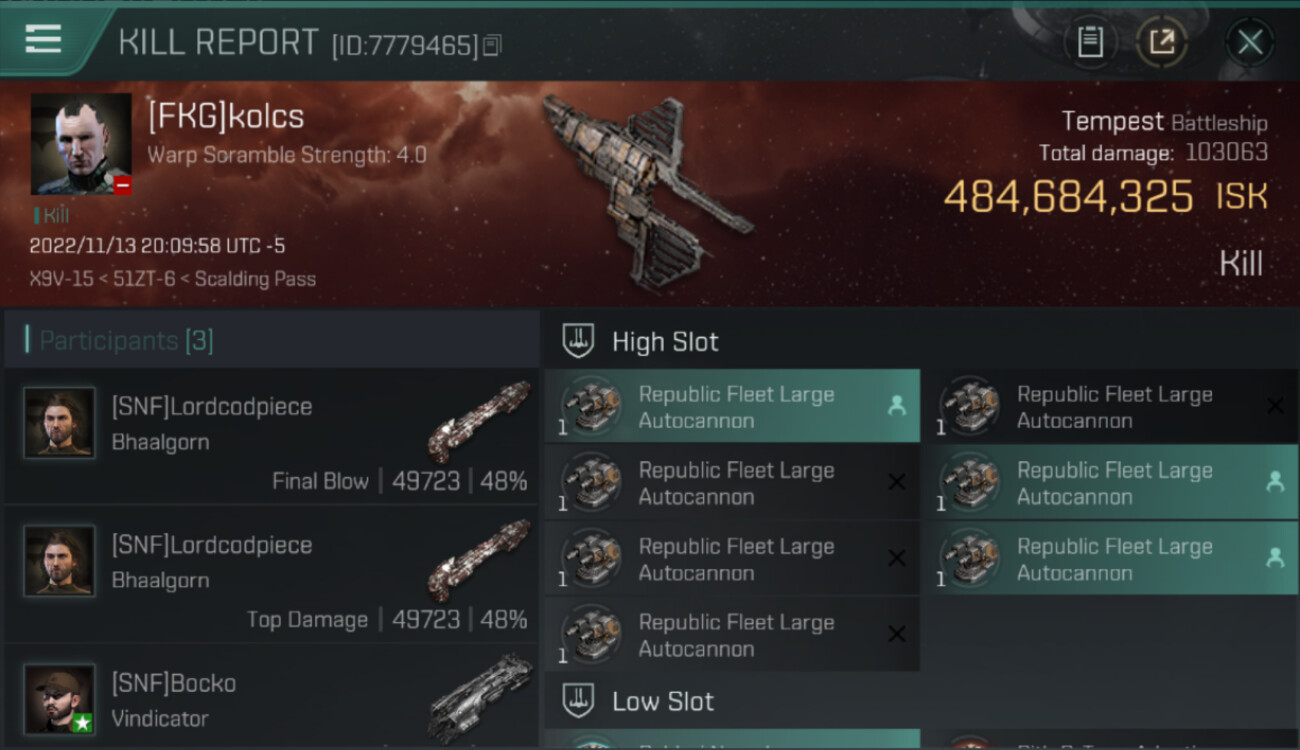Open the hamburger menu at top left
Screen dimensions: 1300x750
pyautogui.click(x=43, y=39)
